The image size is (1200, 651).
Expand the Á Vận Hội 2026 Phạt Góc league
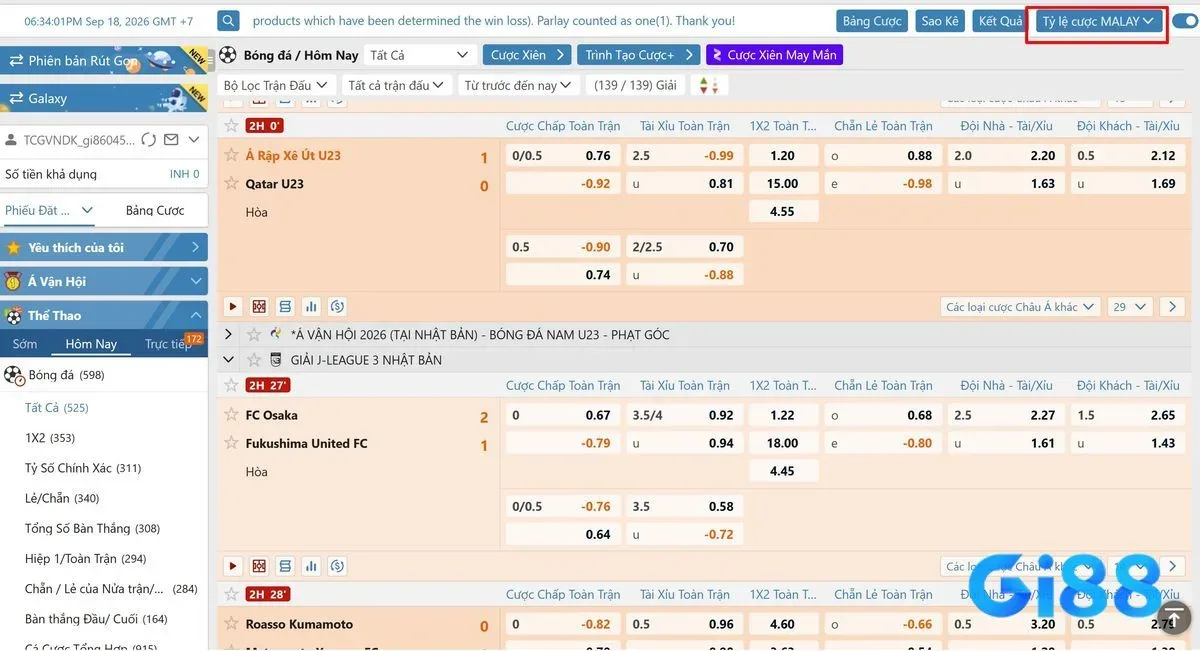click(x=228, y=335)
